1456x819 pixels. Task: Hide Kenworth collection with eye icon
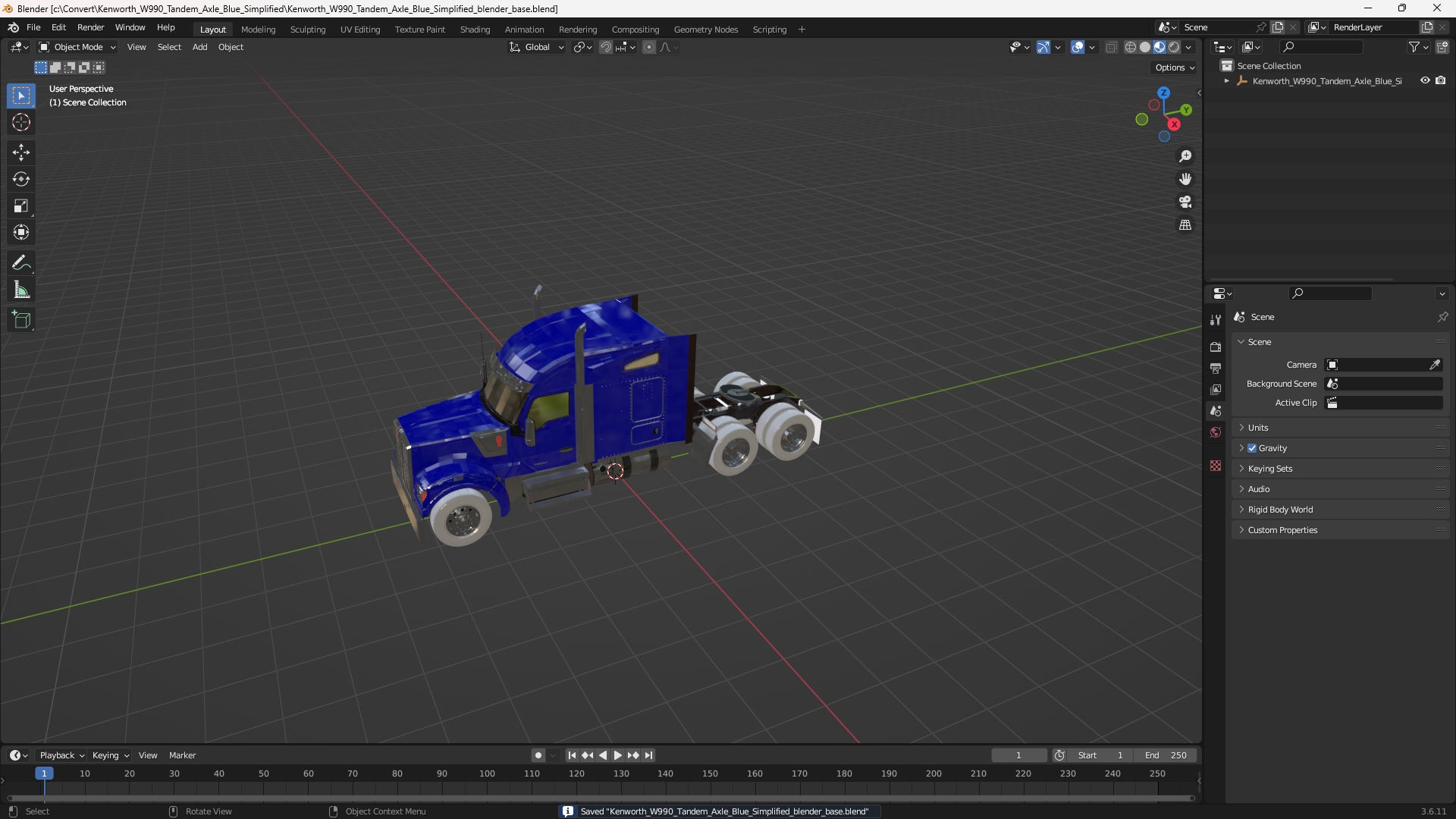point(1425,80)
